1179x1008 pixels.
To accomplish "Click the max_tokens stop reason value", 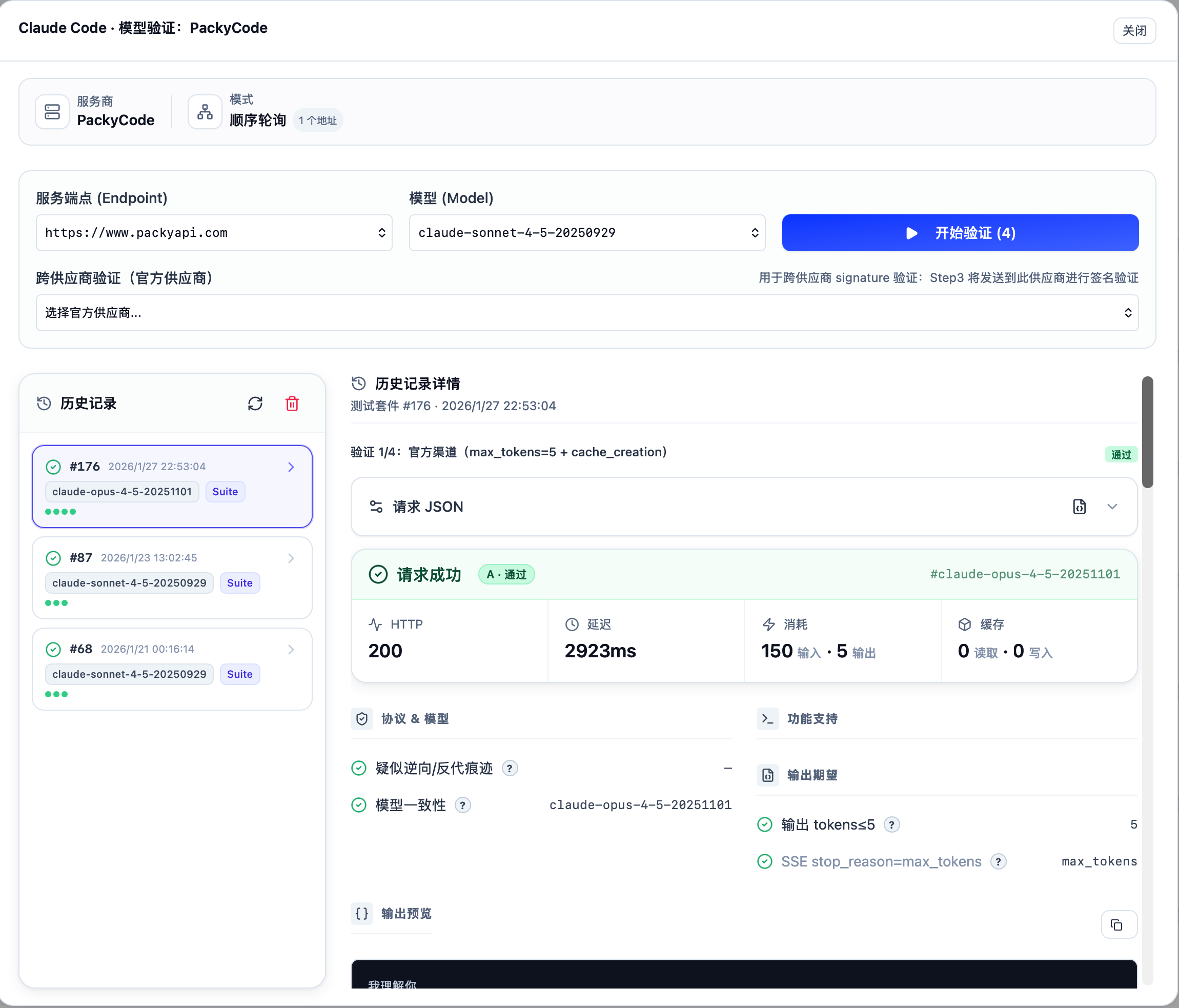I will (1100, 862).
